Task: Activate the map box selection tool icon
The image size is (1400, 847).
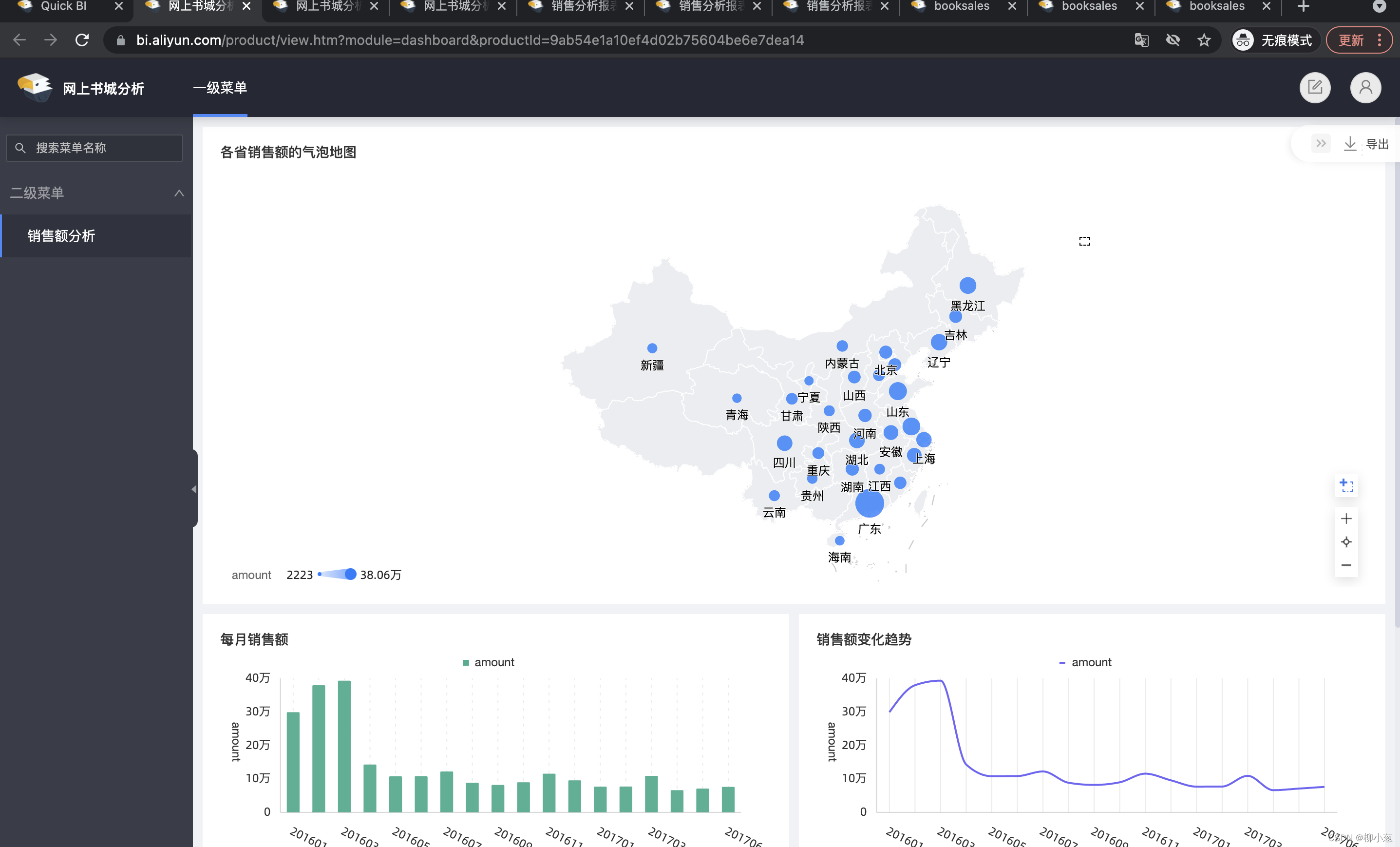Action: pos(1346,485)
